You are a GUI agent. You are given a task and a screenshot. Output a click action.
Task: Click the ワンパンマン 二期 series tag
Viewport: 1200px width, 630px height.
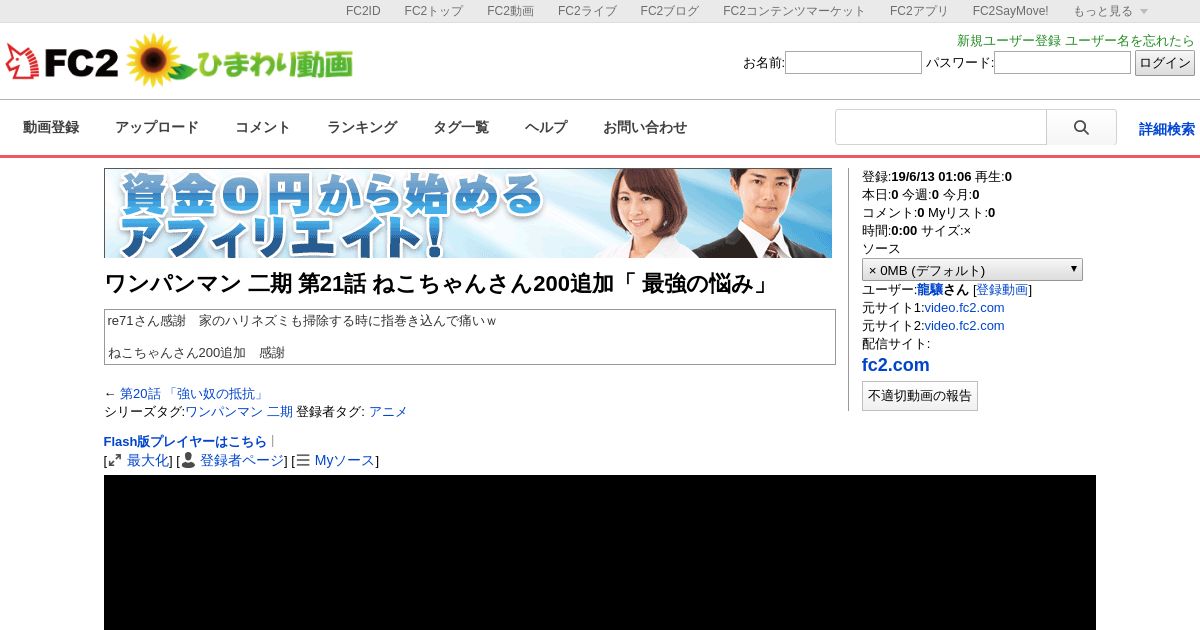(239, 412)
